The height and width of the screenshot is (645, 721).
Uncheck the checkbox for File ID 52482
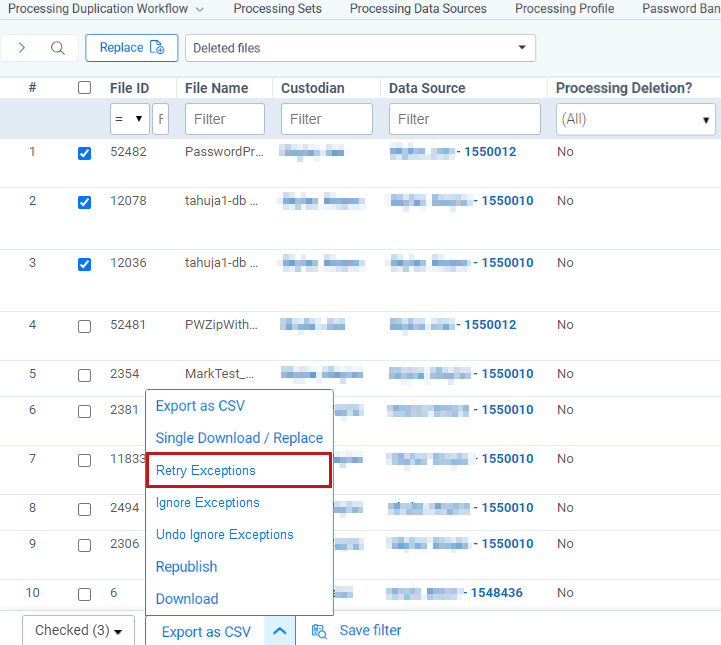tap(85, 153)
